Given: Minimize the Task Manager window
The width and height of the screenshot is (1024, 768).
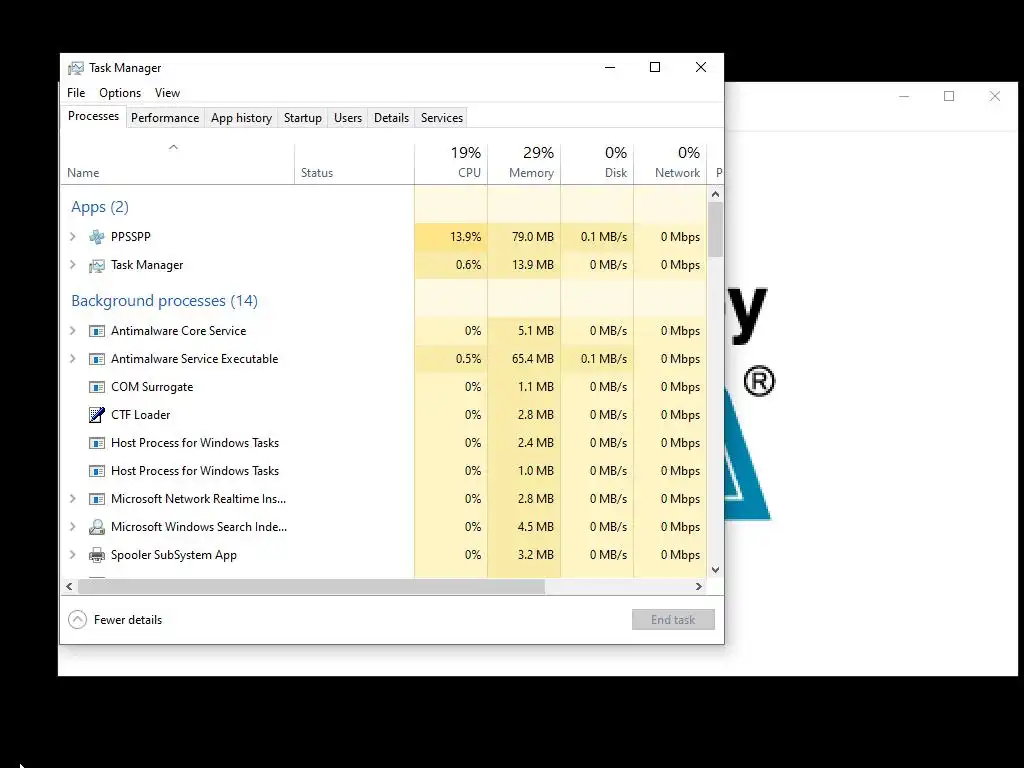Looking at the screenshot, I should coord(610,67).
